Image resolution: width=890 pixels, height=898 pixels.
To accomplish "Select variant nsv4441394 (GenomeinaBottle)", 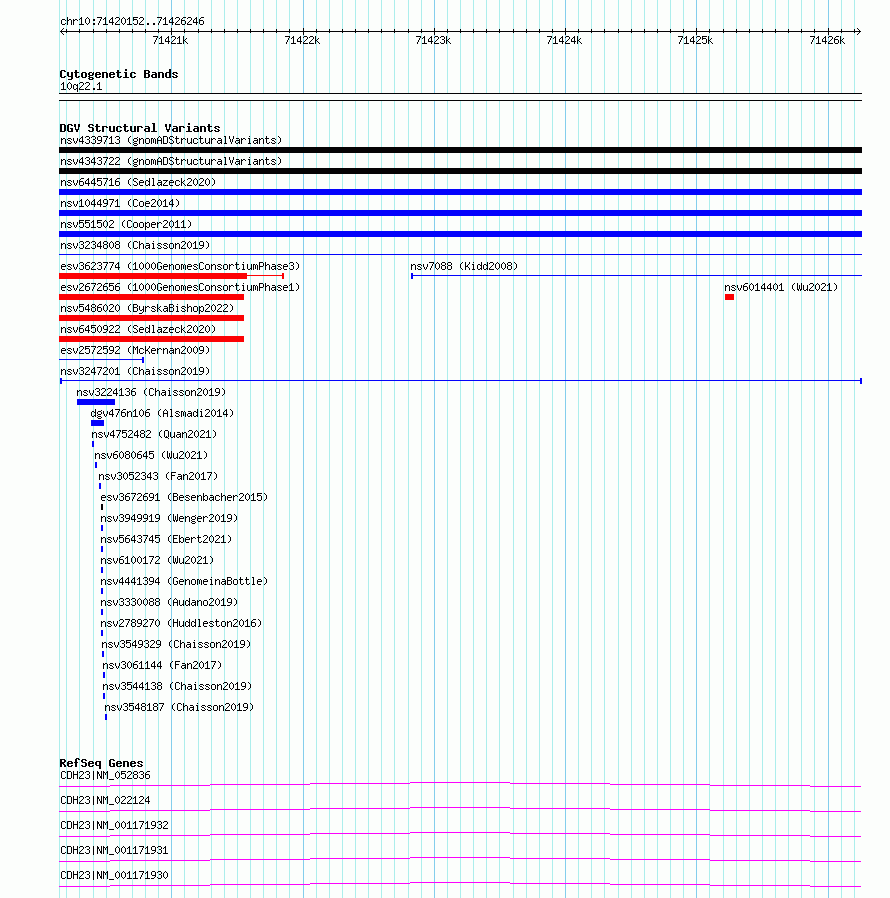I will pos(184,581).
